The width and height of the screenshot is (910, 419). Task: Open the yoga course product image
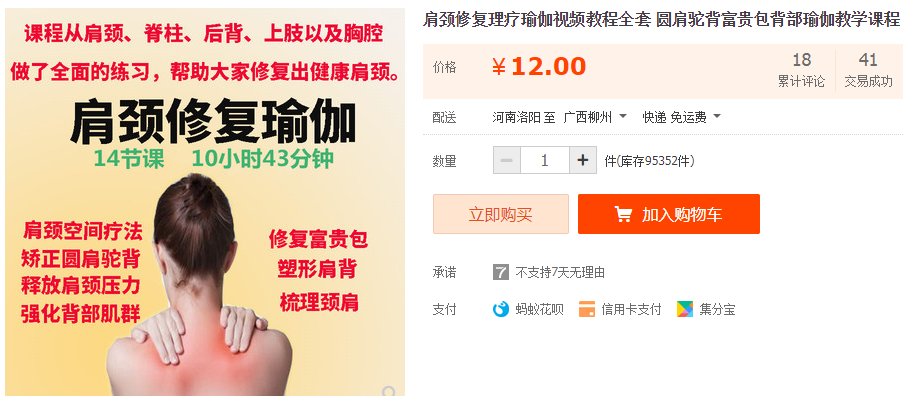(x=205, y=203)
